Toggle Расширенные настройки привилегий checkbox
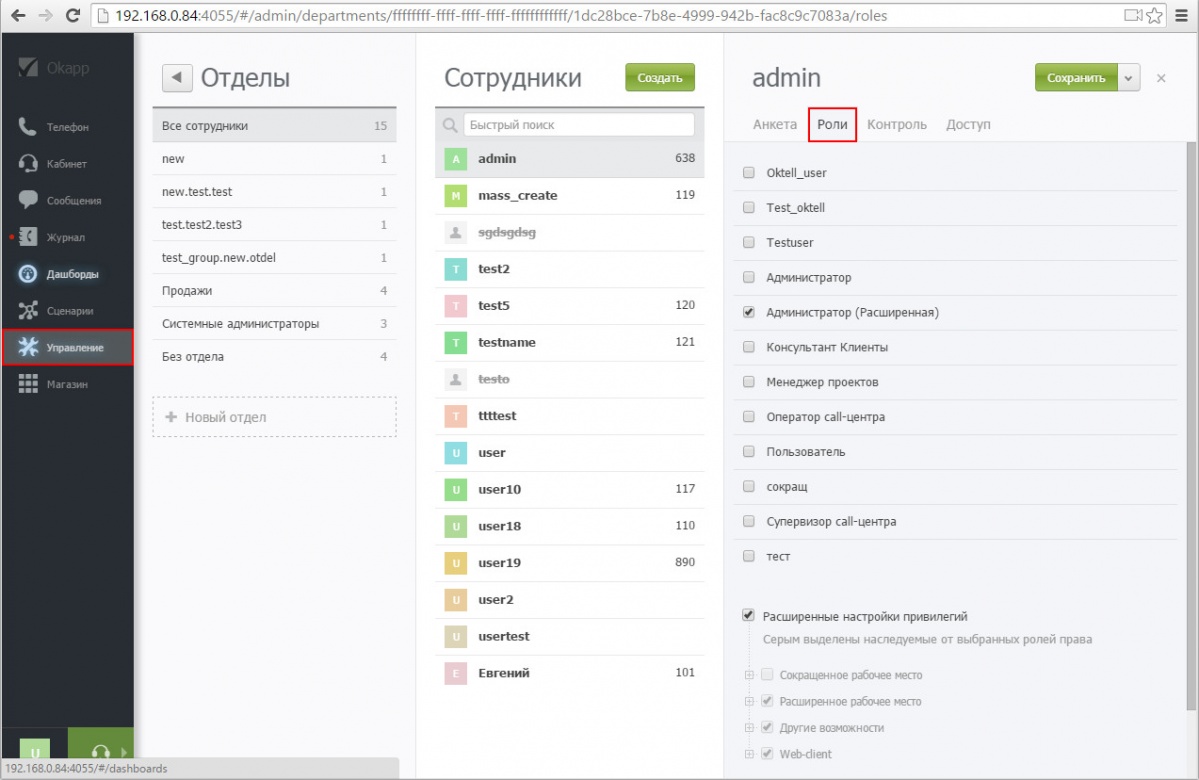The height and width of the screenshot is (780, 1199). coord(748,616)
